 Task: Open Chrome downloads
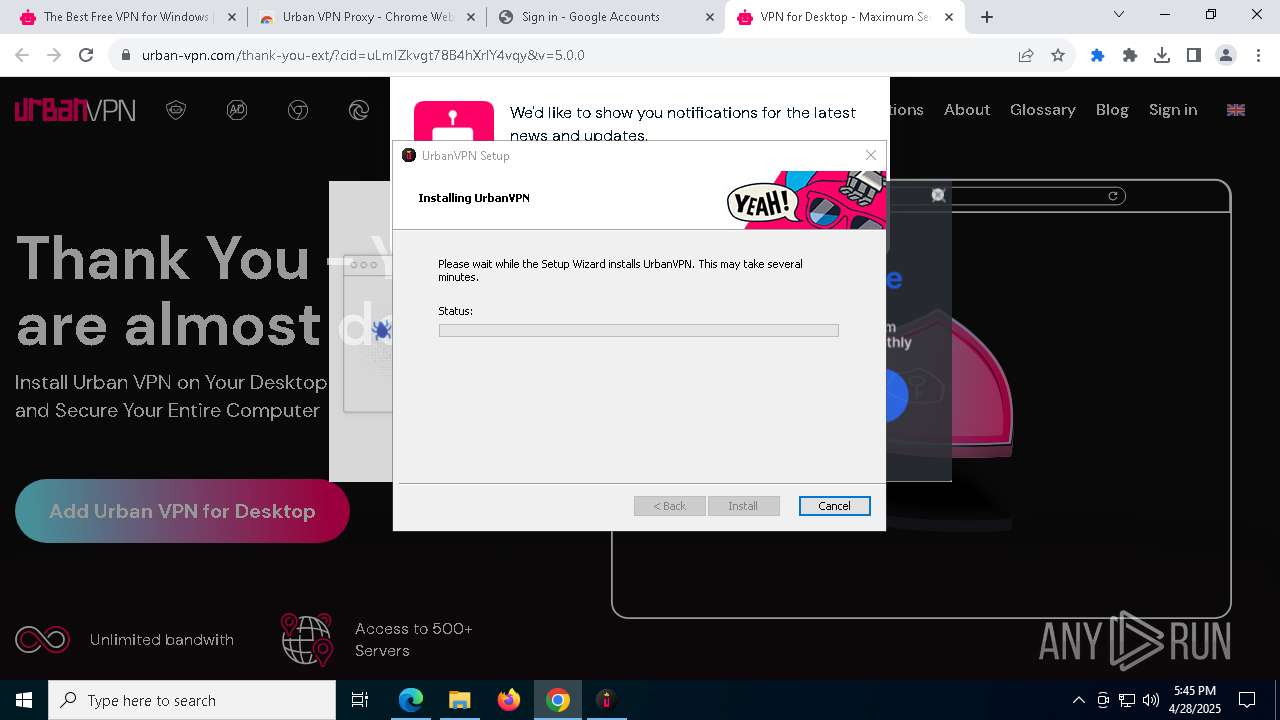pos(1162,55)
